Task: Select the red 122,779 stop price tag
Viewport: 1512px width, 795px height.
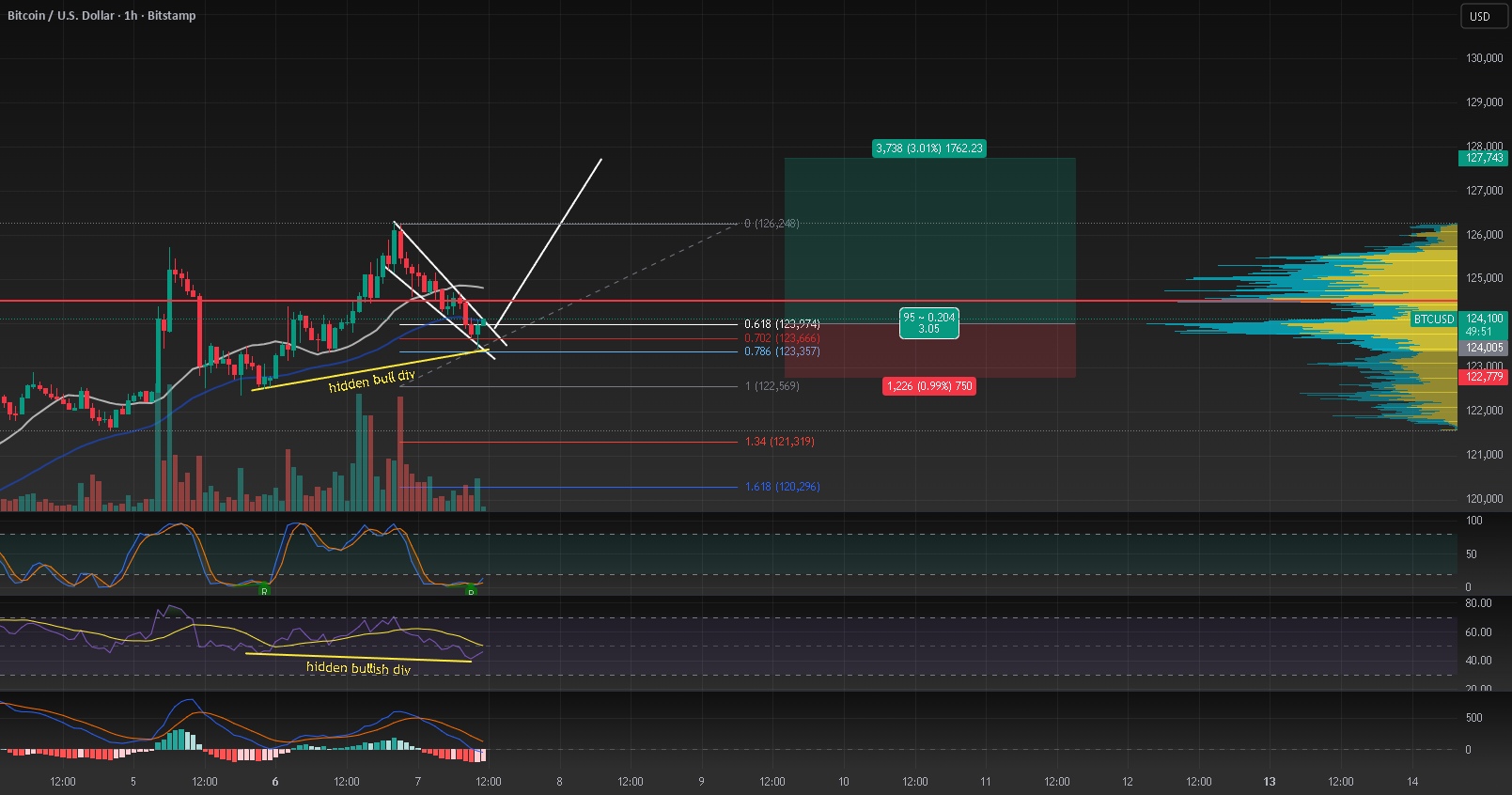Action: [1484, 377]
